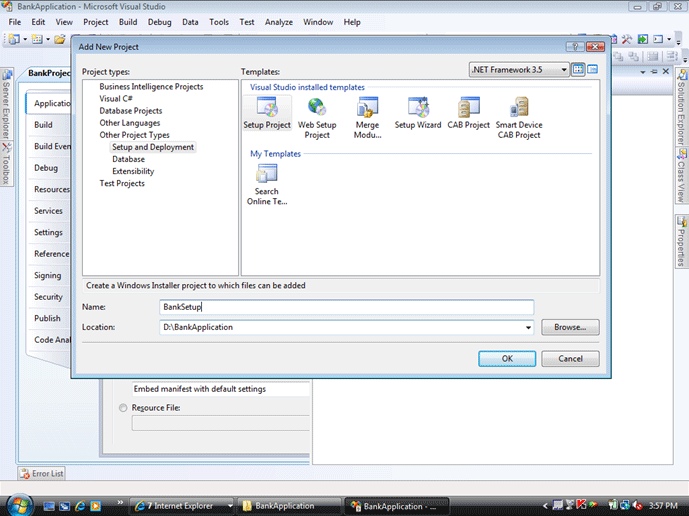
Task: Open Internet Explorer taskbar group dropdown
Action: click(x=230, y=506)
